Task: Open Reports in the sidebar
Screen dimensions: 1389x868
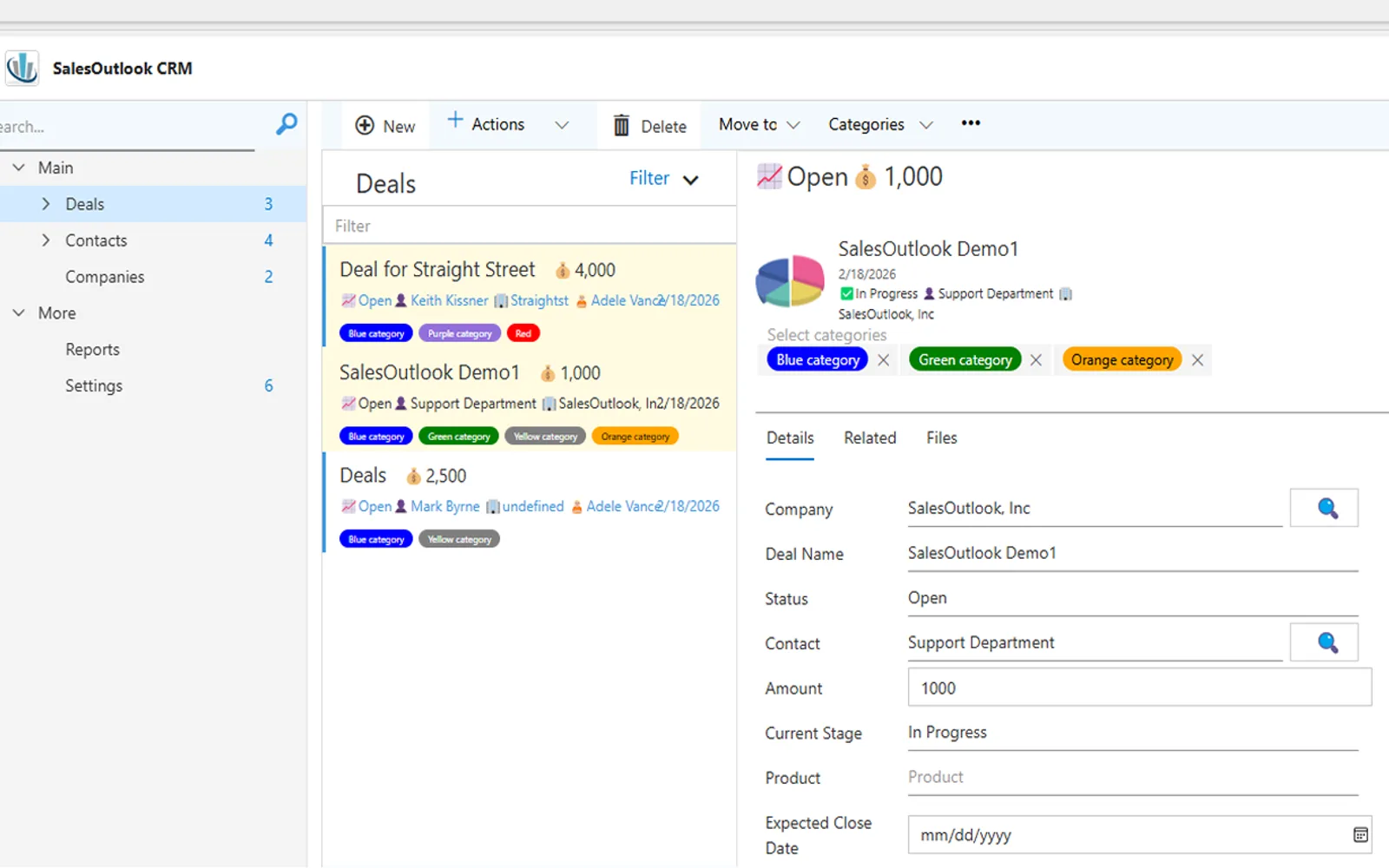Action: point(92,350)
